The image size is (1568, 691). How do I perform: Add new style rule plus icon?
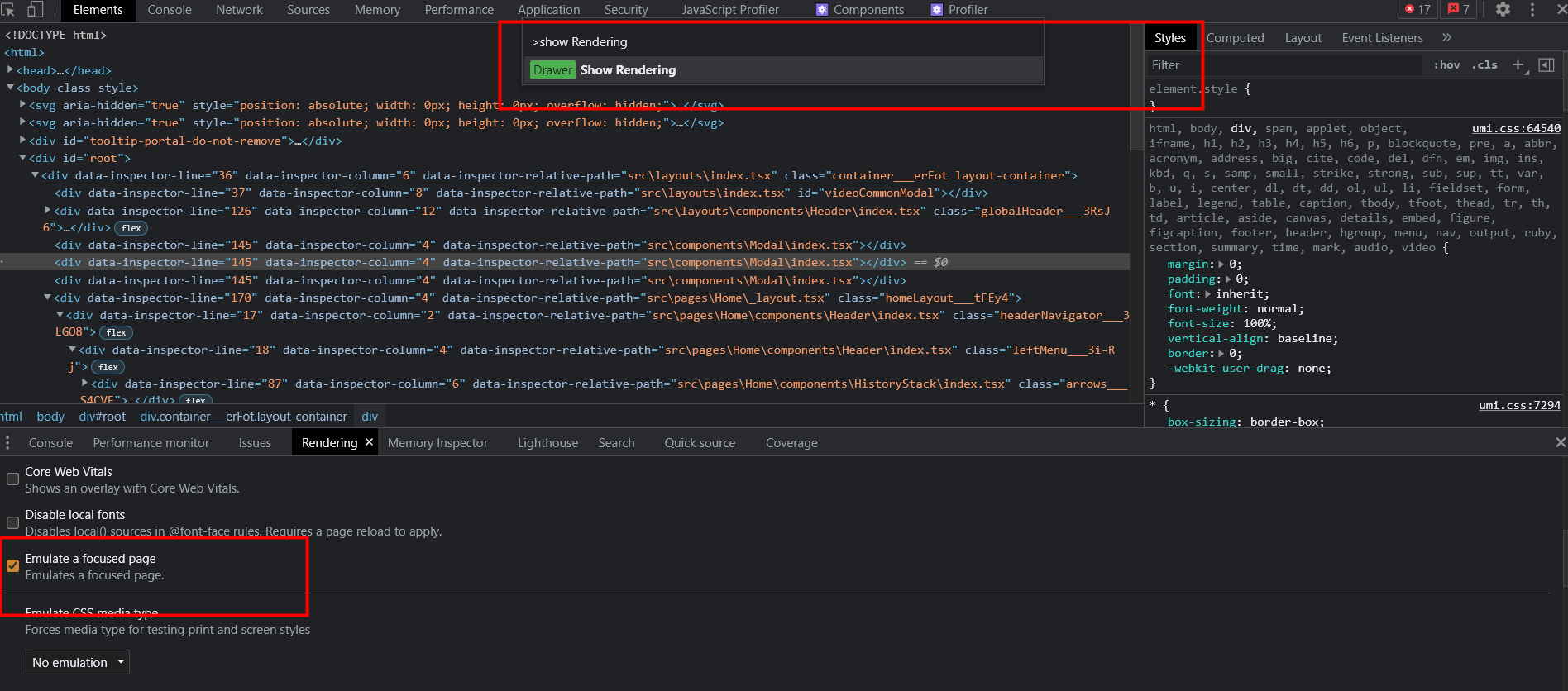[x=1518, y=64]
